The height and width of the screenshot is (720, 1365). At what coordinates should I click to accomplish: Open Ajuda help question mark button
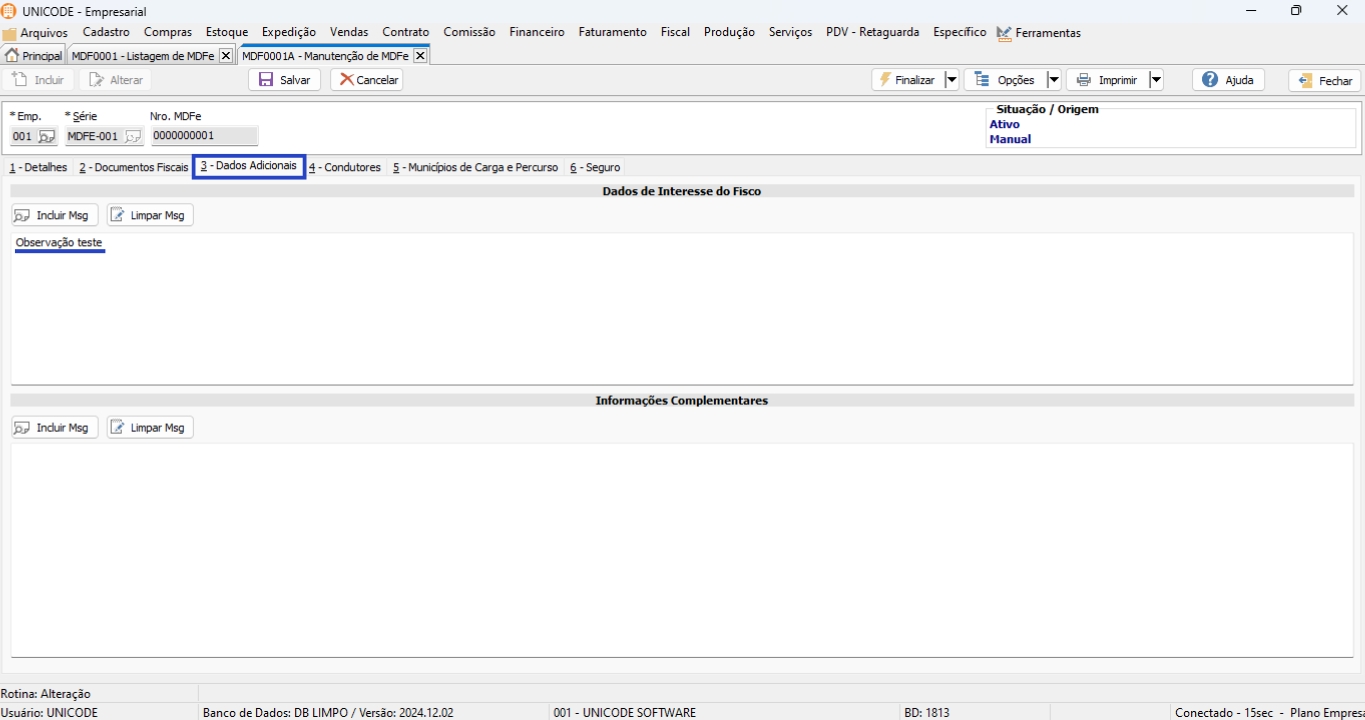[x=1228, y=80]
